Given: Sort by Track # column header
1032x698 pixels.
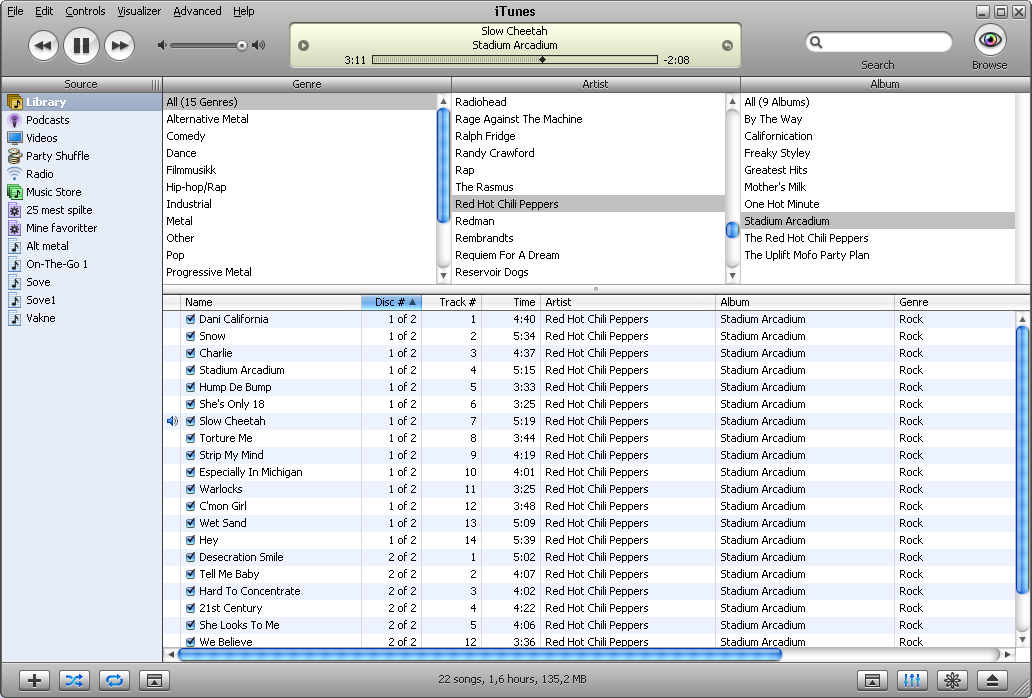Looking at the screenshot, I should click(452, 302).
